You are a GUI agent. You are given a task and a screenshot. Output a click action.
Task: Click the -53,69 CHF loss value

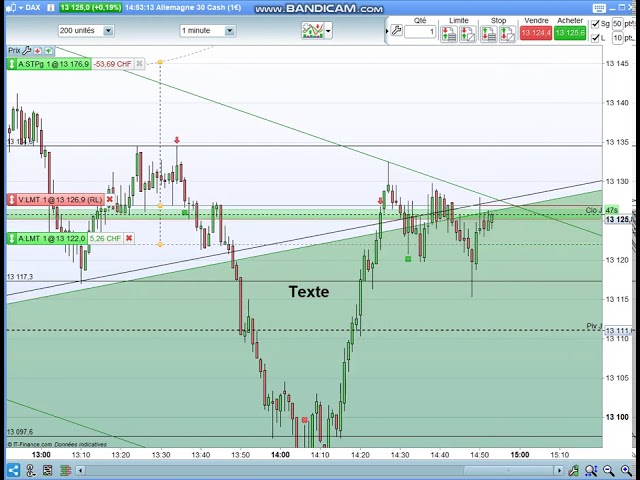click(x=113, y=64)
